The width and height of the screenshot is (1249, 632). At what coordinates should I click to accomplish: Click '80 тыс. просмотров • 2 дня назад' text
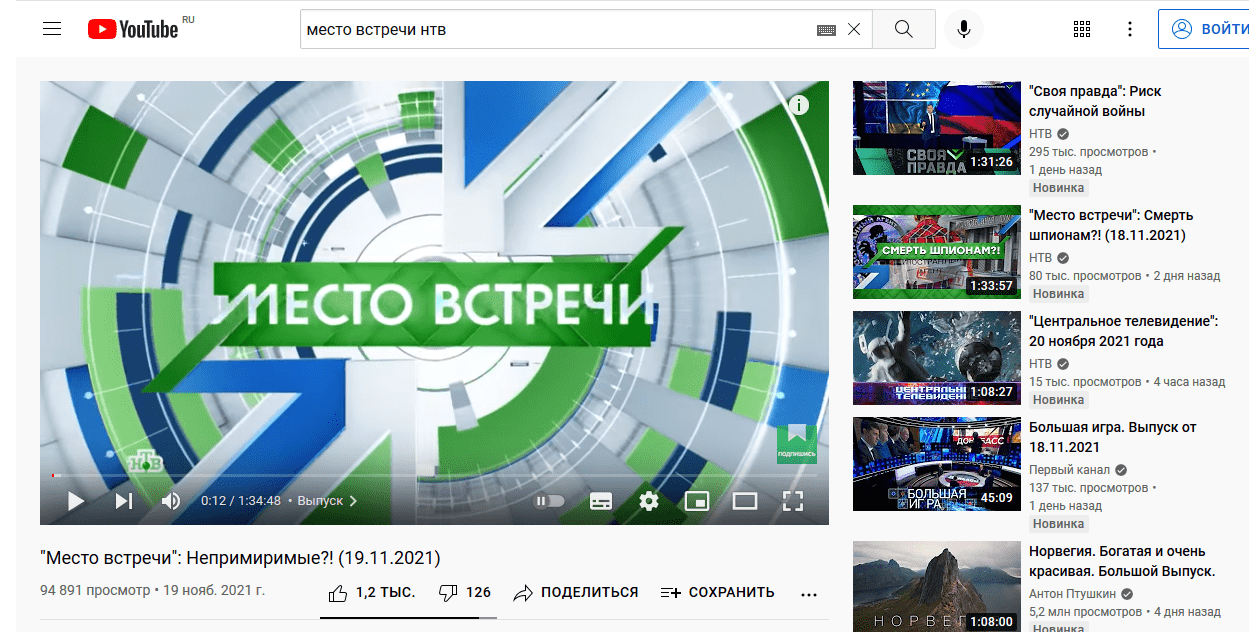(1124, 276)
